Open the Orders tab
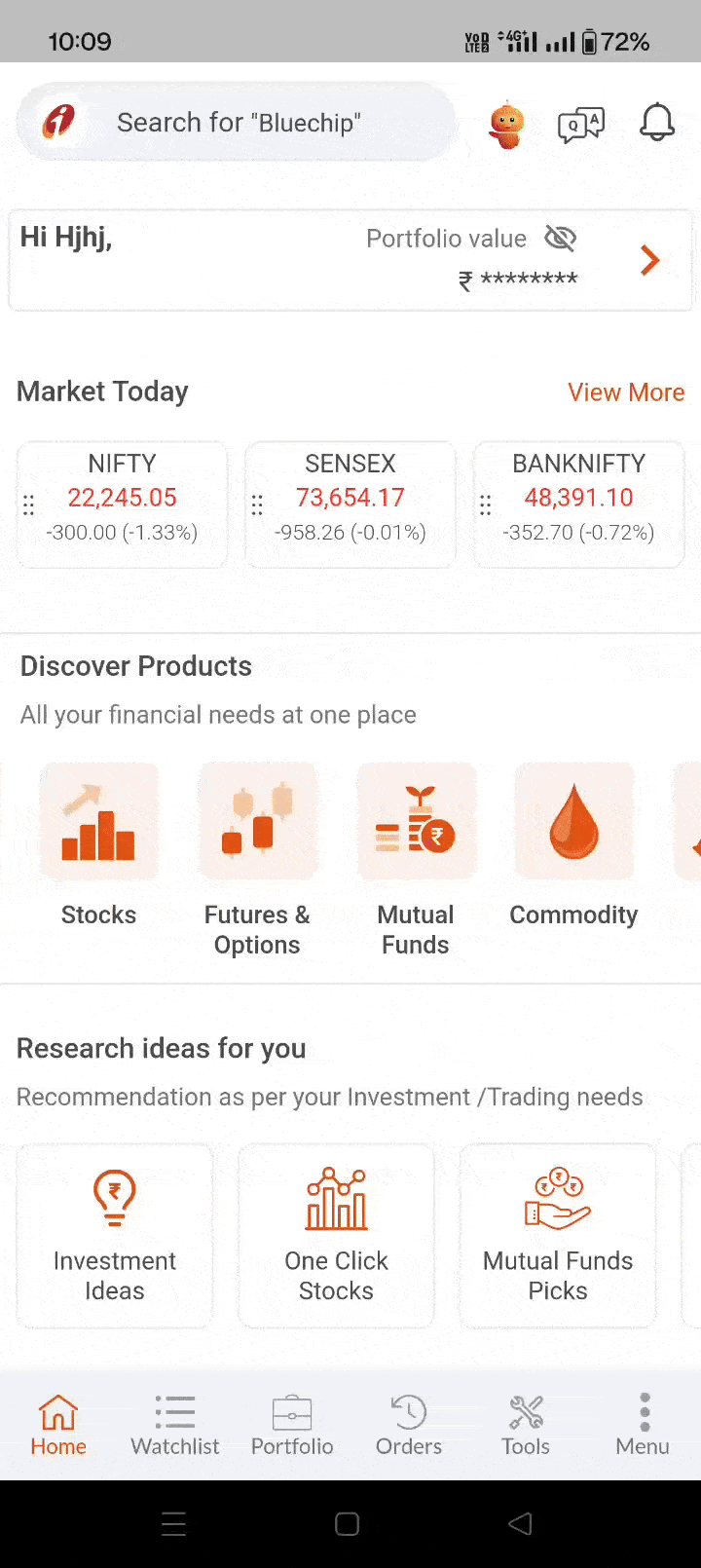Screen dimensions: 701x1568 409,1425
